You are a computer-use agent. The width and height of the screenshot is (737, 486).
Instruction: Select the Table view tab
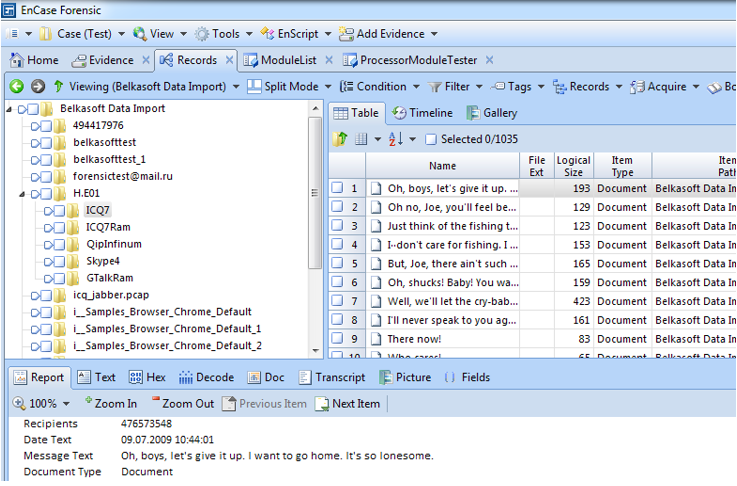coord(356,113)
